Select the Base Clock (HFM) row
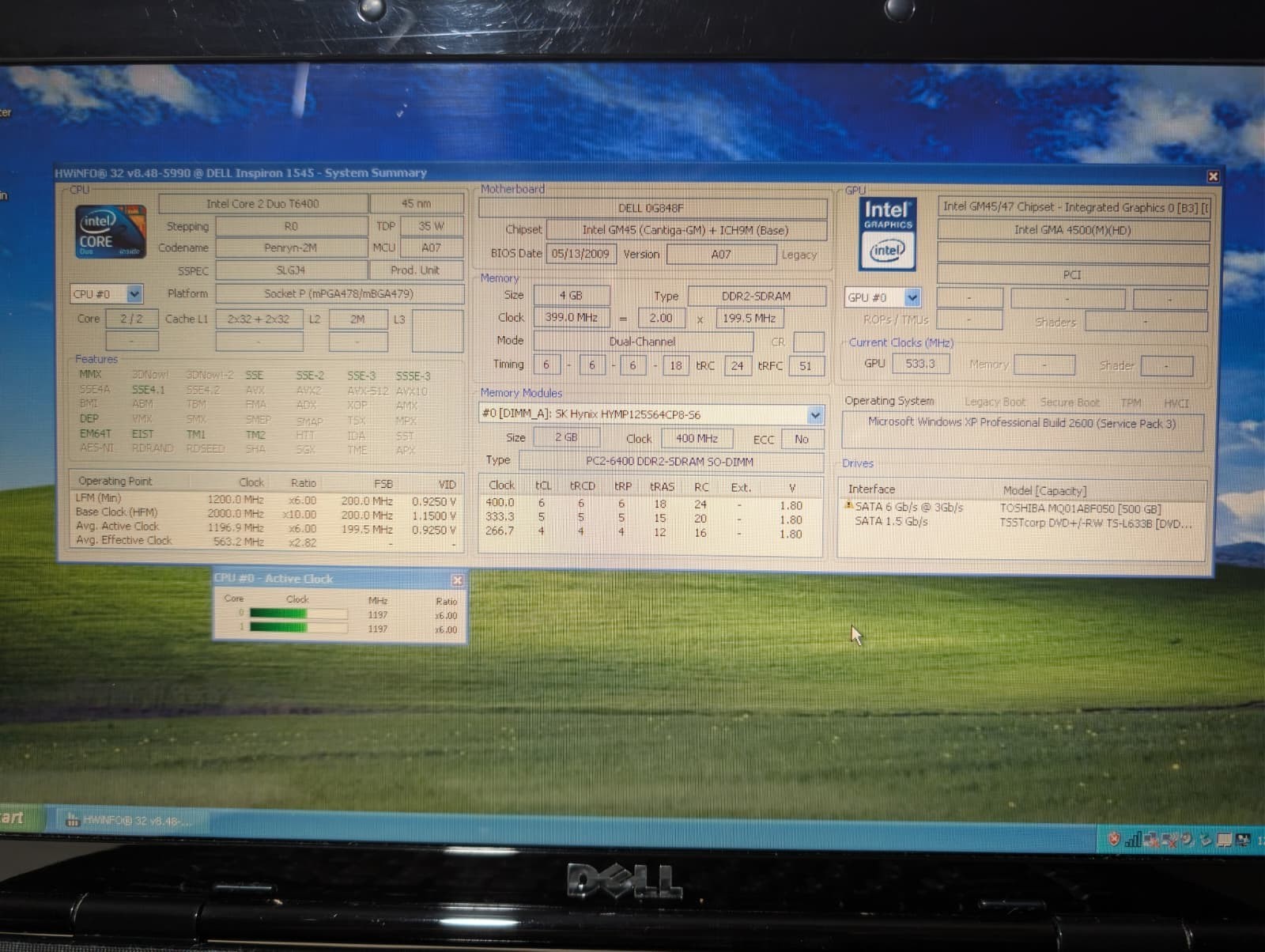Viewport: 1265px width, 952px height. coord(266,513)
